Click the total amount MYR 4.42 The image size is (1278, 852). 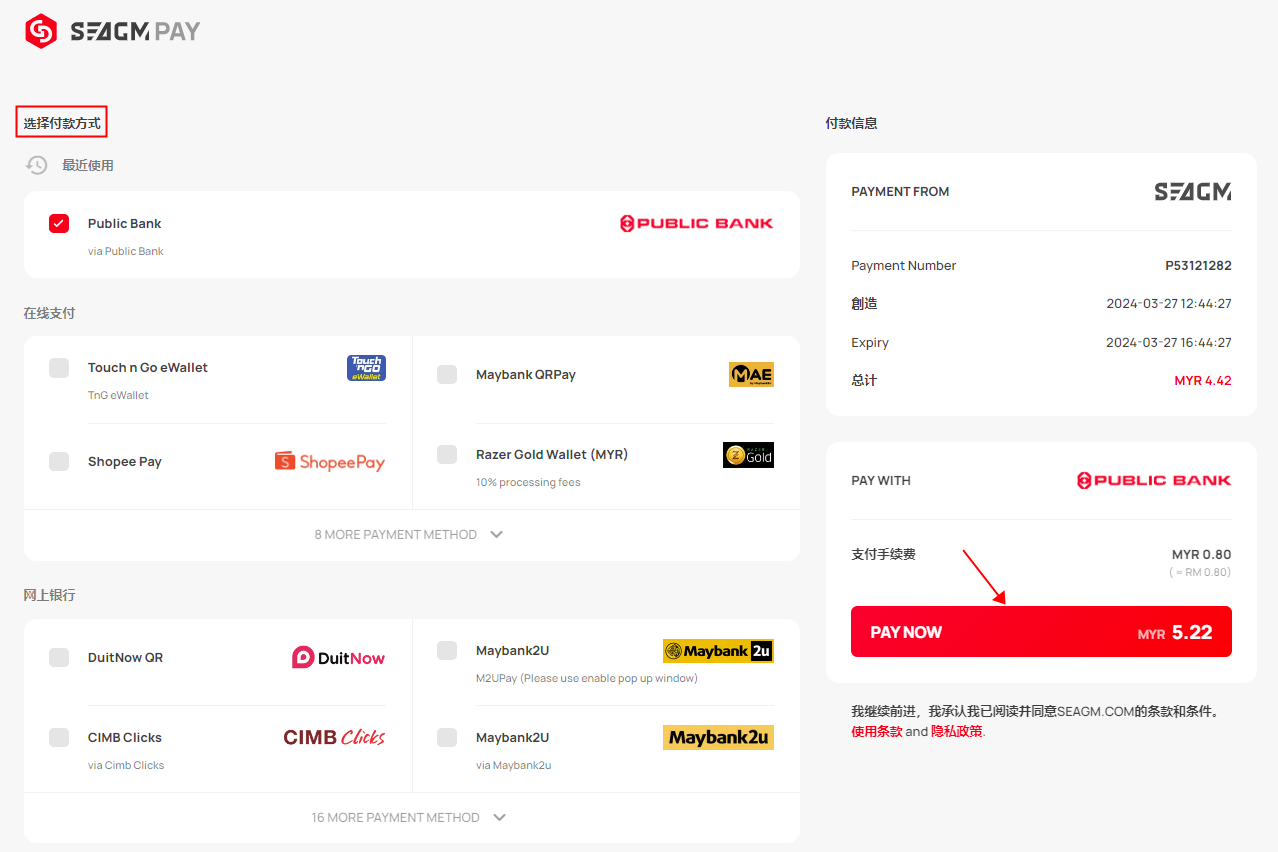1203,381
